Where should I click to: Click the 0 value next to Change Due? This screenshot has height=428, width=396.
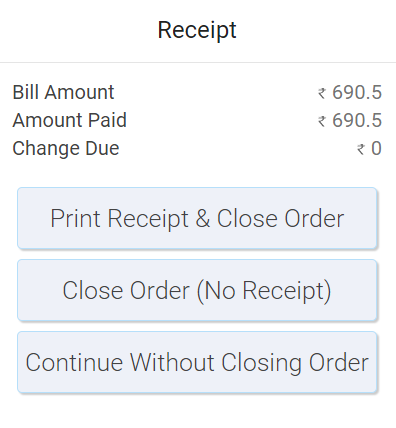click(377, 148)
